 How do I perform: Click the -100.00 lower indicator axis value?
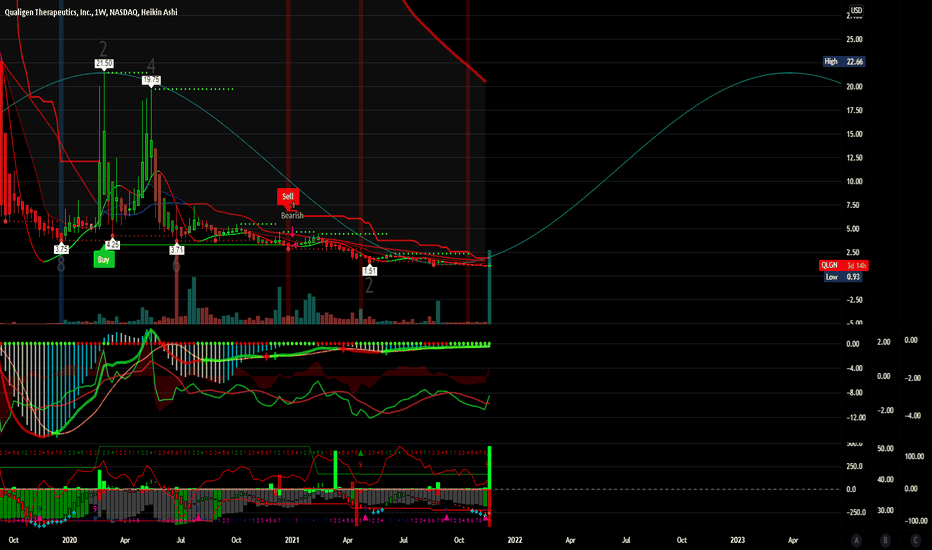(916, 521)
